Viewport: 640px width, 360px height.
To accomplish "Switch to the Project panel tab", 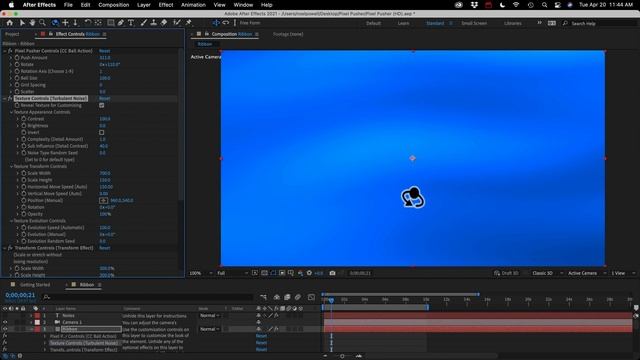I will [x=12, y=34].
